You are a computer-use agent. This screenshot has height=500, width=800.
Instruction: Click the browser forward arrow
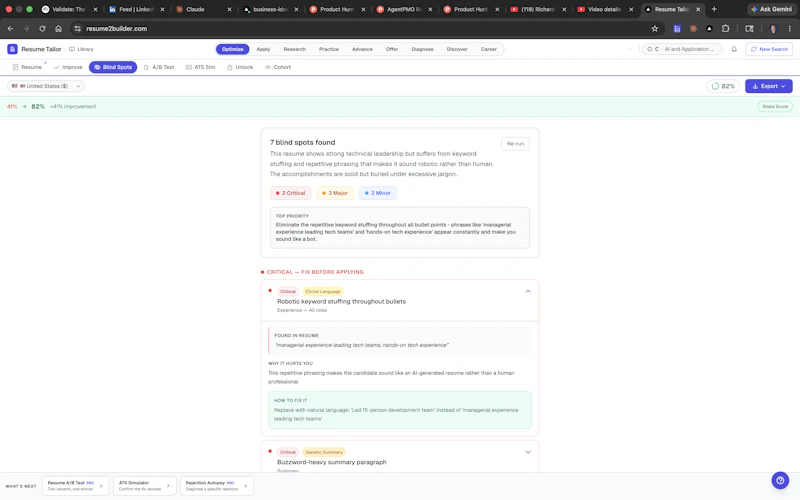pos(26,29)
